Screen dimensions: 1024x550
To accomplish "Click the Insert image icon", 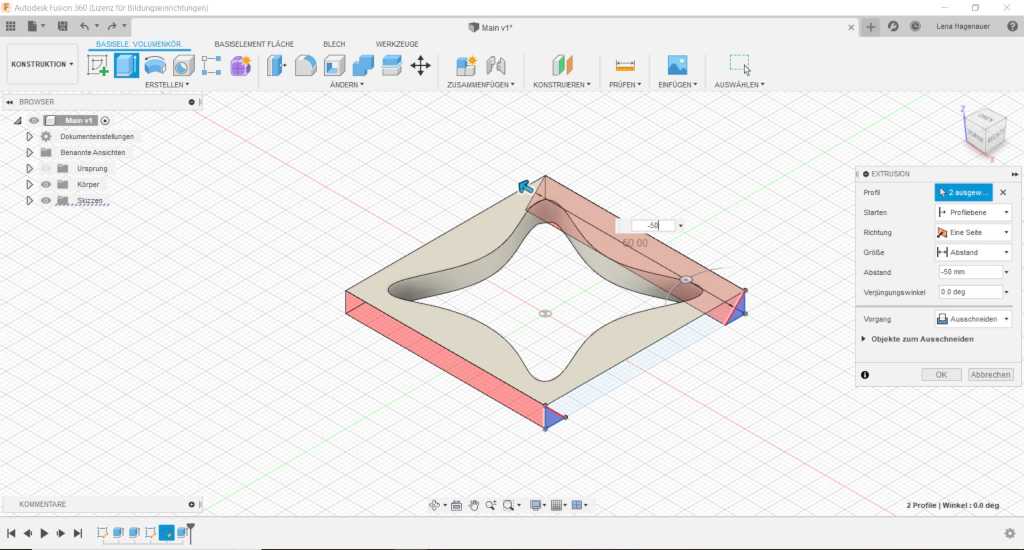I will pos(677,65).
